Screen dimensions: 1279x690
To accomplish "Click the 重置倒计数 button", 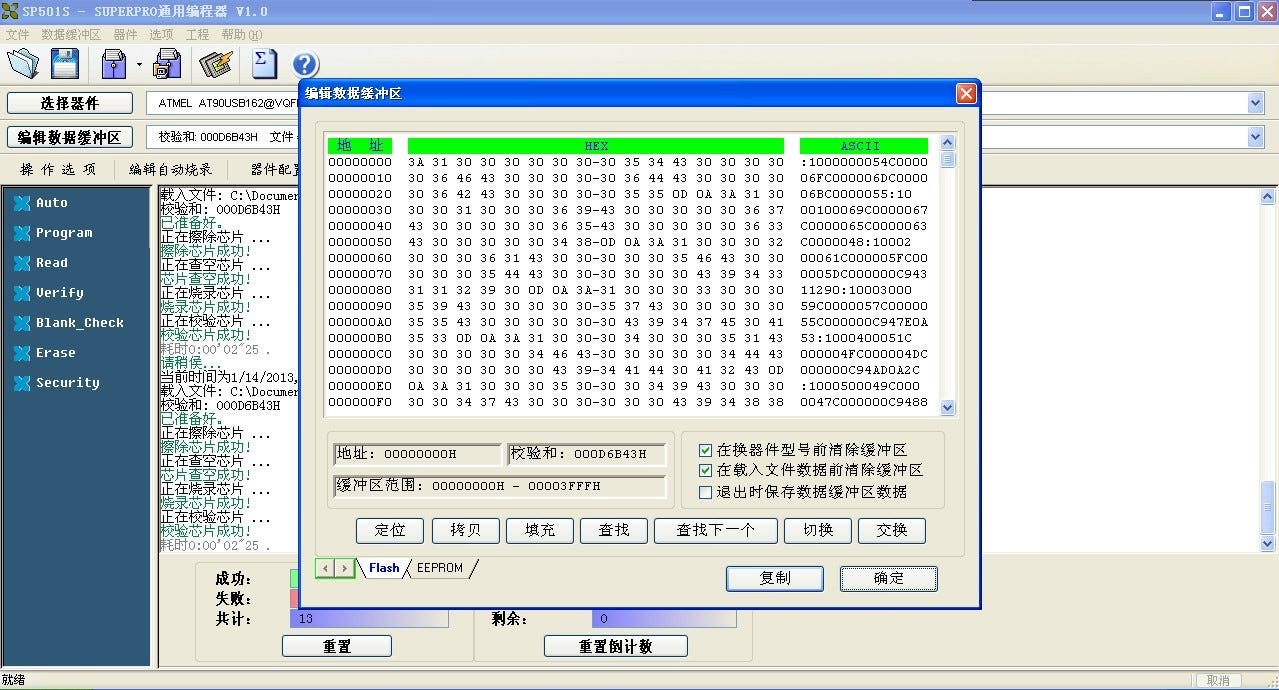I will point(616,646).
